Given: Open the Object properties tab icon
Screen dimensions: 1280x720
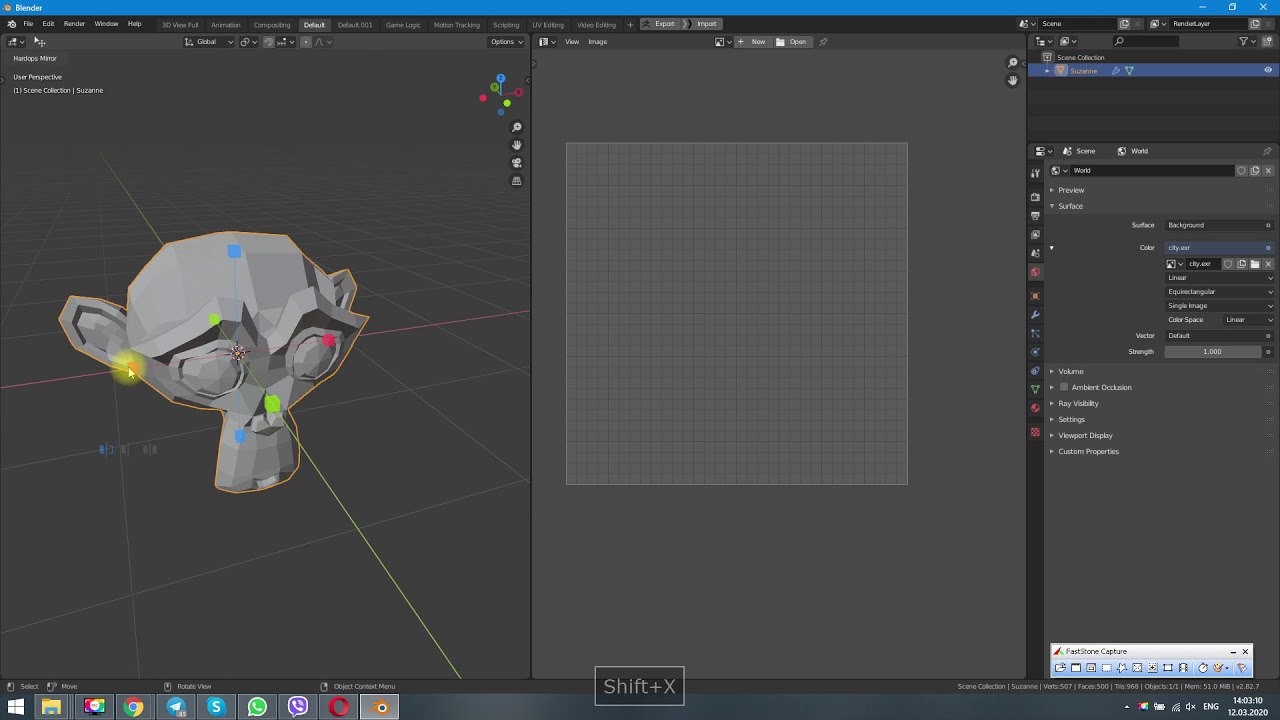Looking at the screenshot, I should 1035,296.
